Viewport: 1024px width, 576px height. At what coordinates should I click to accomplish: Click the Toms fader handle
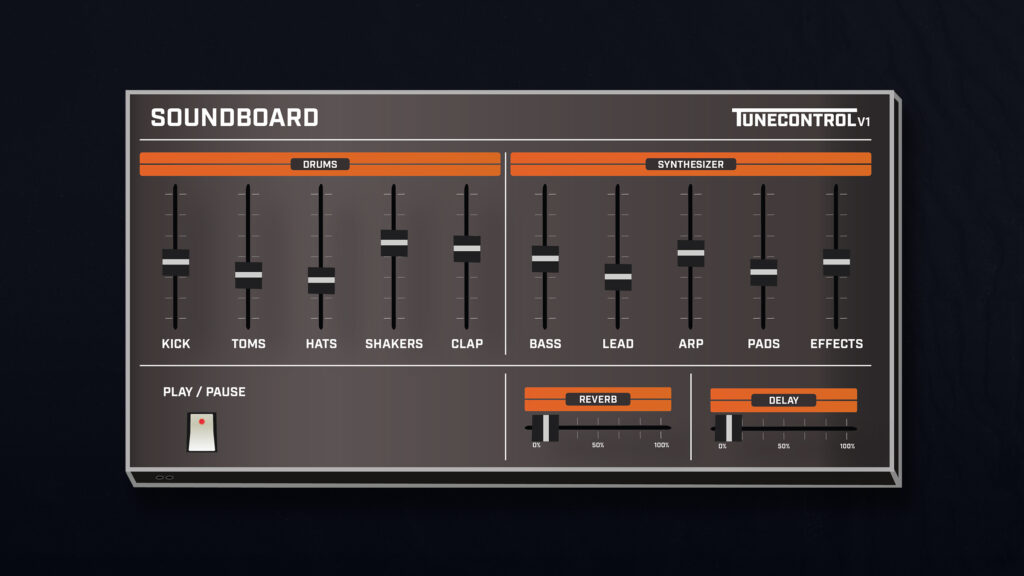pos(248,275)
